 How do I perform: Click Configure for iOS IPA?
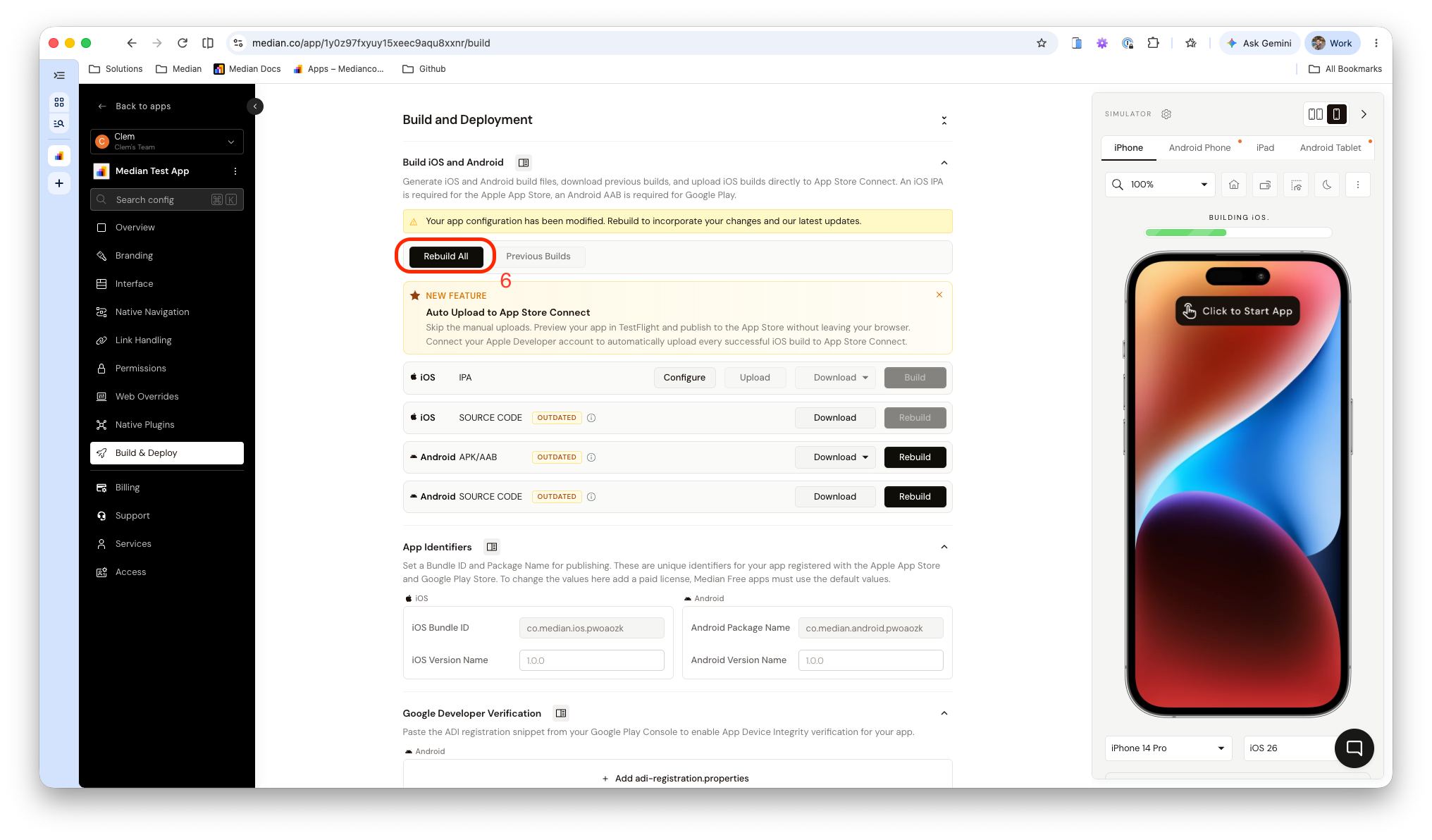(684, 378)
